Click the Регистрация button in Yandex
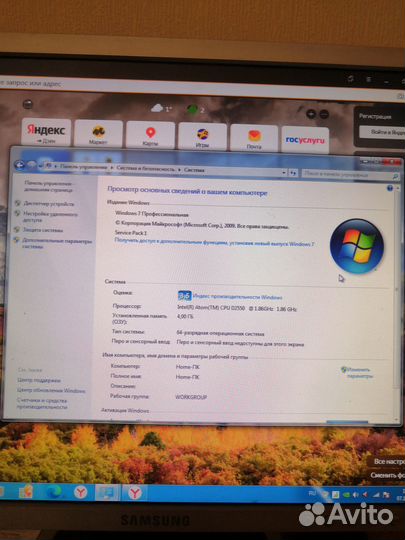The height and width of the screenshot is (540, 405). coord(375,116)
